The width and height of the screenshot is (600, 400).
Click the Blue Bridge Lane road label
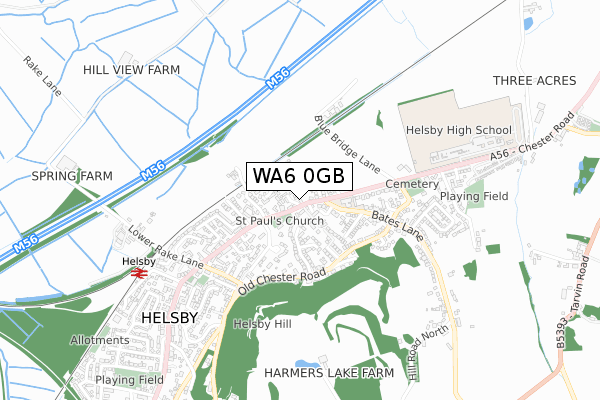(x=347, y=144)
